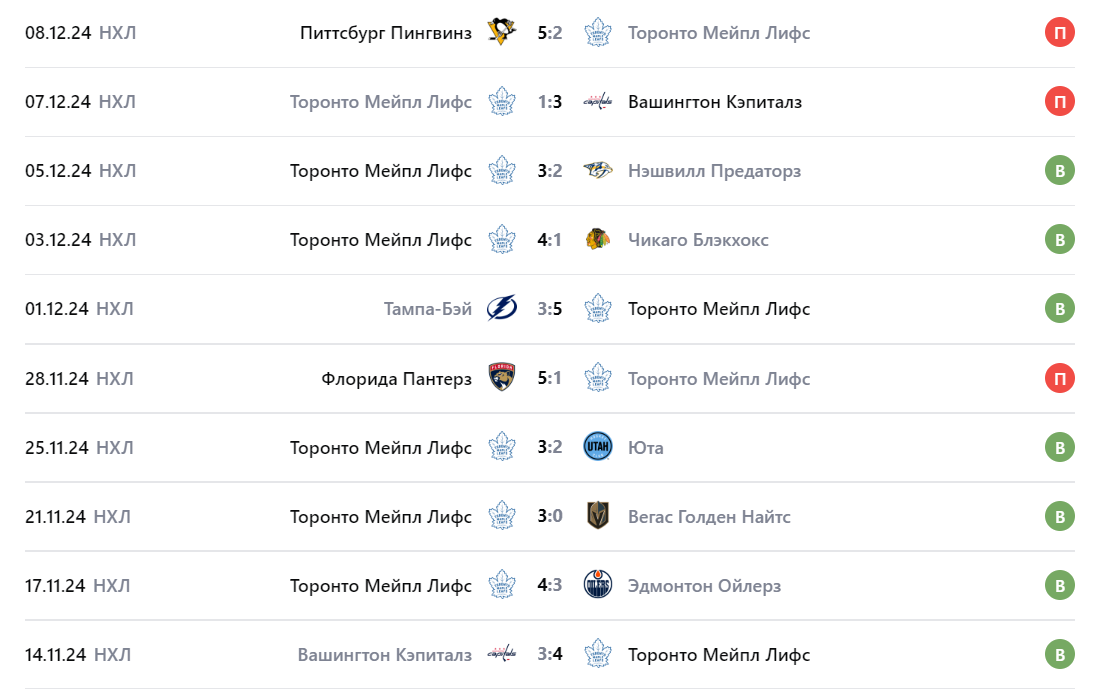
Task: Open Эдмонтон Ойлерз team page
Action: point(704,586)
